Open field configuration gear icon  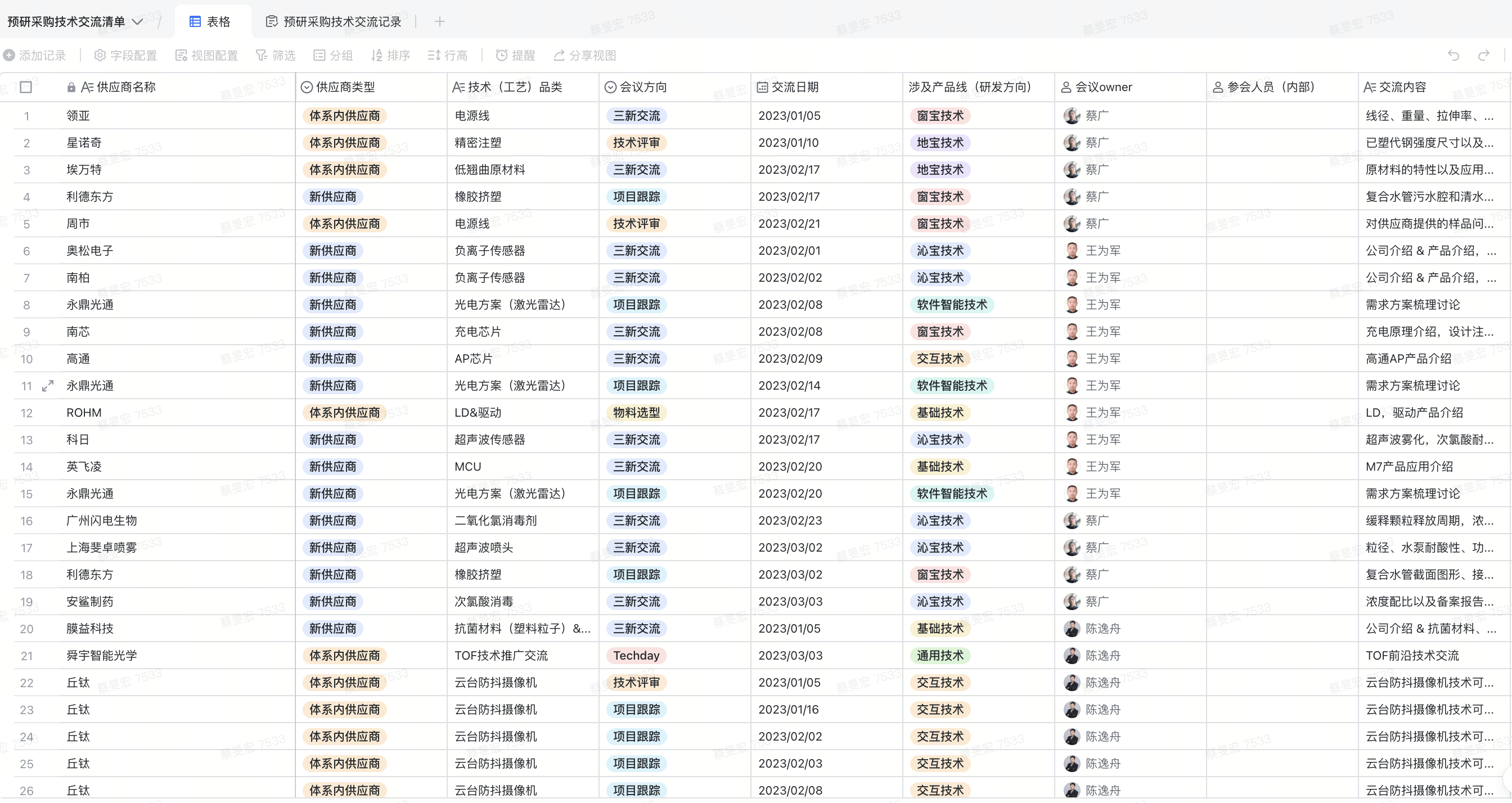coord(100,55)
